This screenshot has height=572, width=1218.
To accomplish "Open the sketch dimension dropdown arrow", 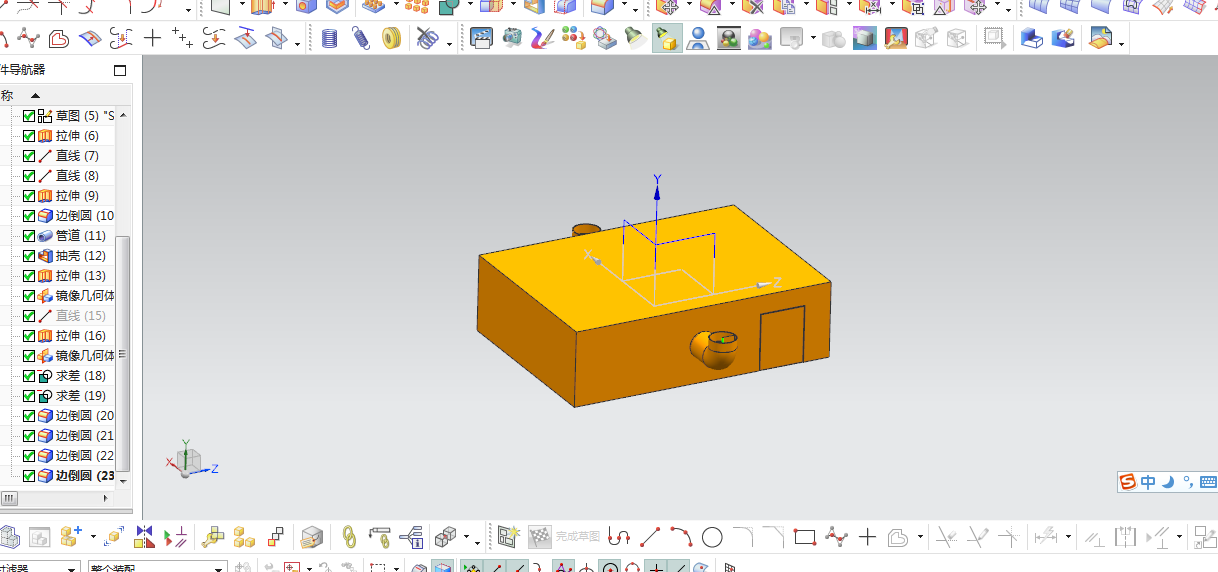I will point(1069,538).
